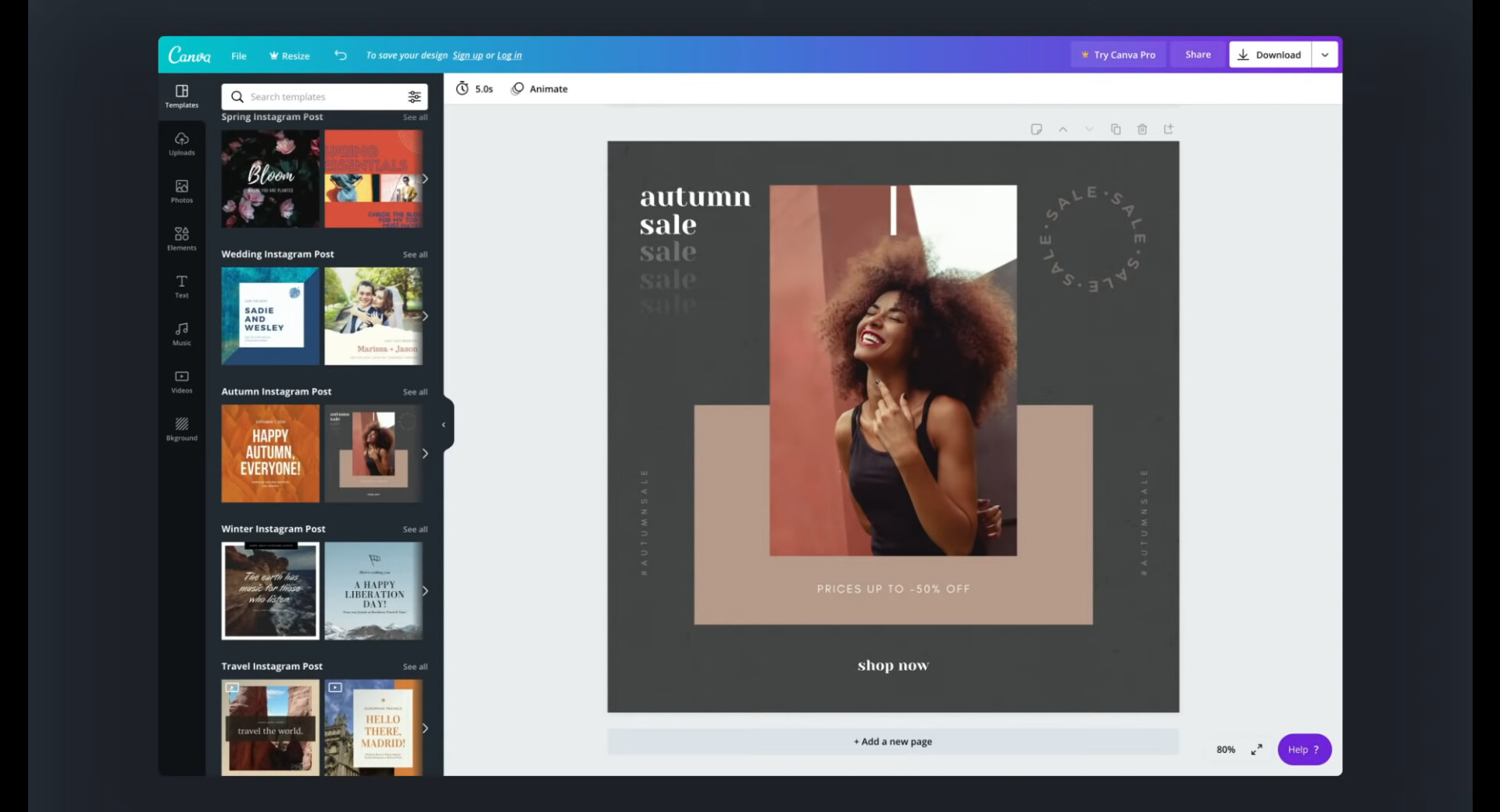The width and height of the screenshot is (1500, 812).
Task: Open the Uploads panel in sidebar
Action: click(181, 144)
